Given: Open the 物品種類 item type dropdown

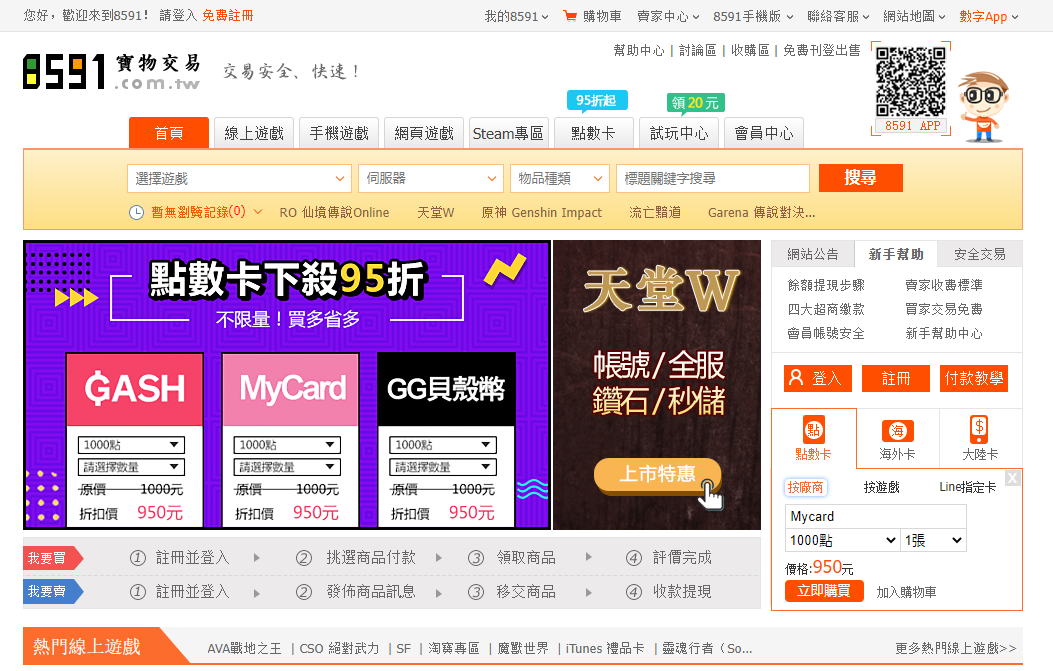Looking at the screenshot, I should point(560,179).
